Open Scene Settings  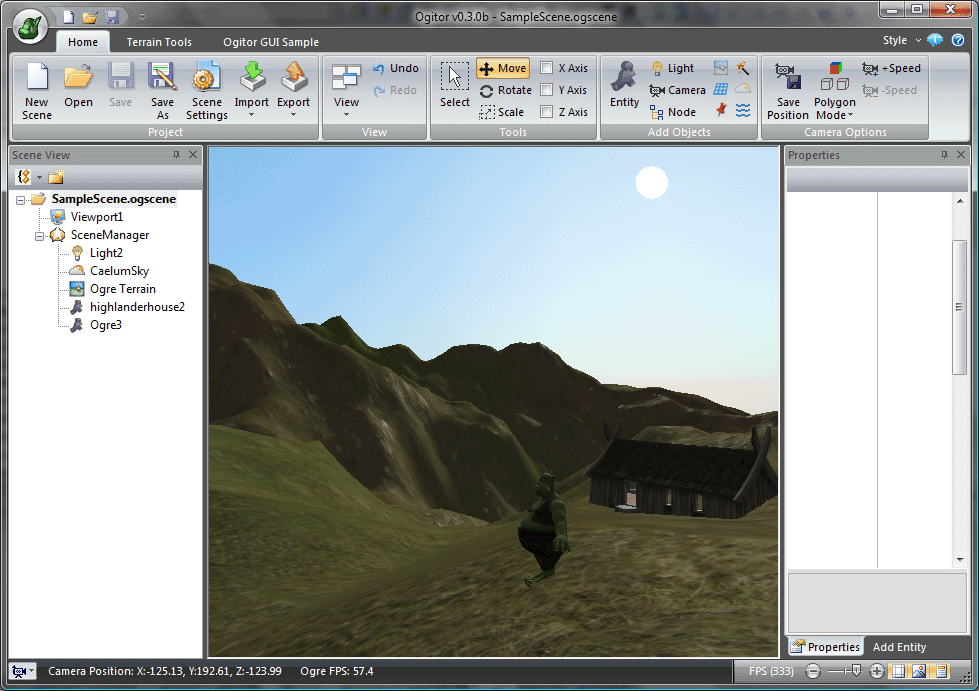pyautogui.click(x=207, y=91)
